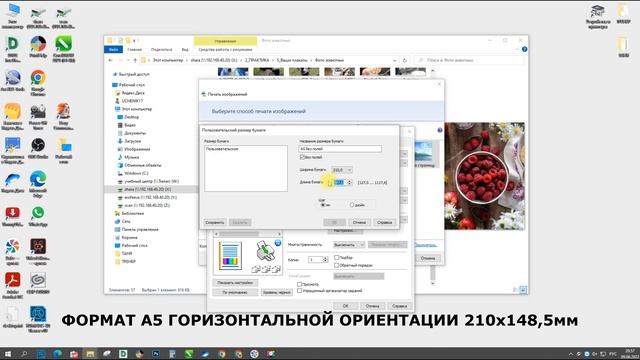This screenshot has width=640, height=360.
Task: Open the disabled quiet mode dropdown
Action: (359, 276)
